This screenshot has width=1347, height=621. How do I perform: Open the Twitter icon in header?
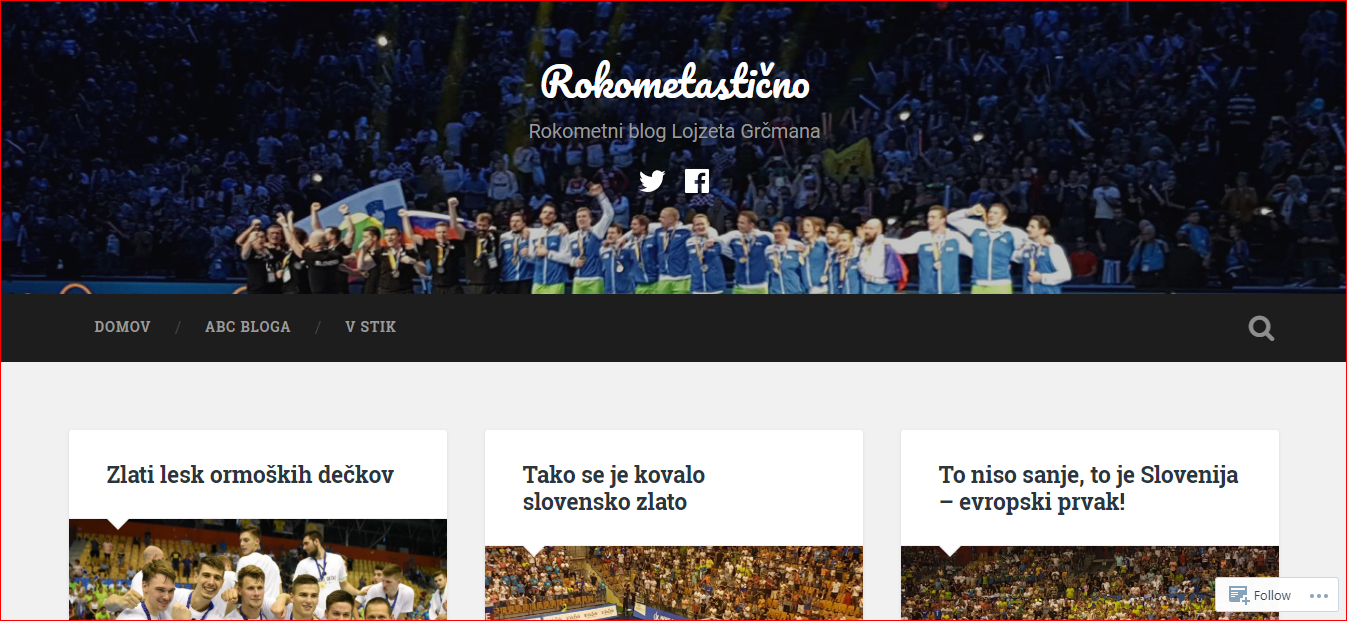tap(652, 181)
